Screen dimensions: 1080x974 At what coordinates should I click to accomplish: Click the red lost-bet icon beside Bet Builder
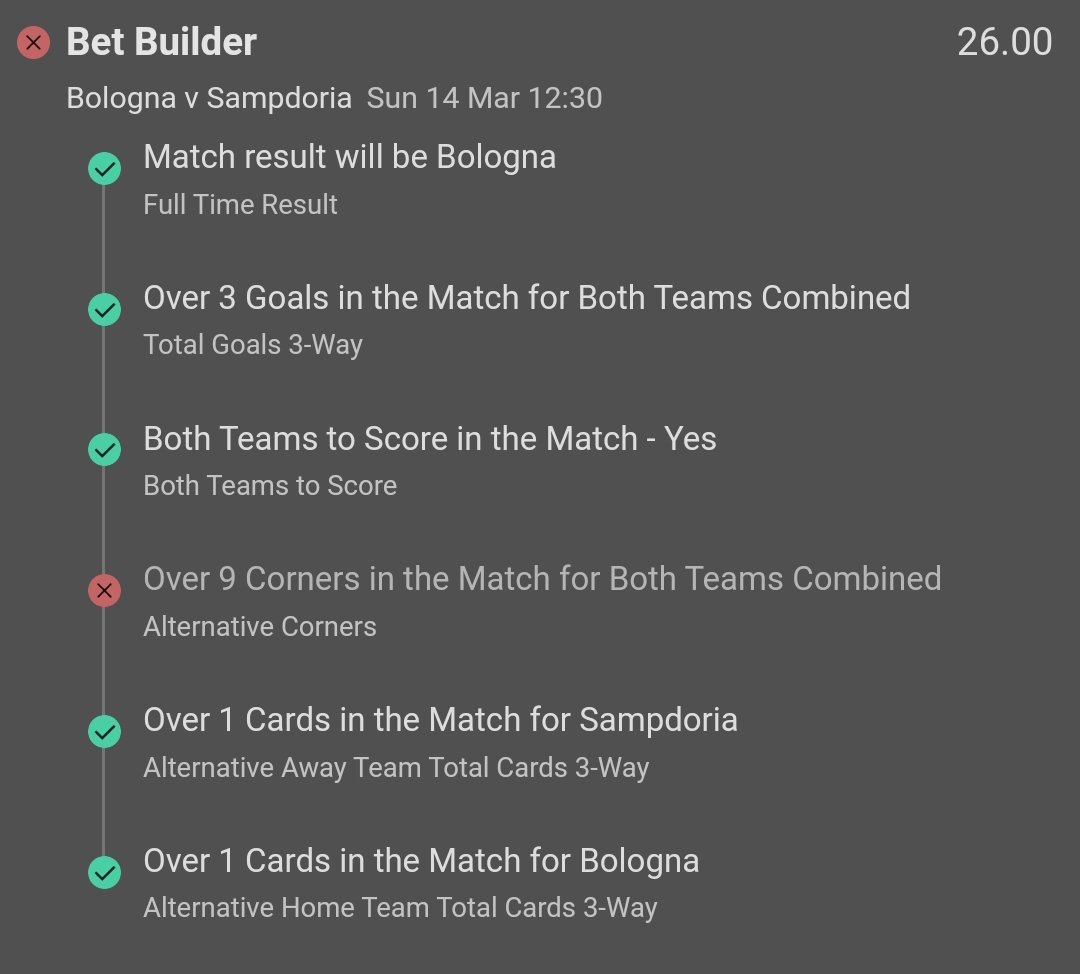click(x=33, y=43)
